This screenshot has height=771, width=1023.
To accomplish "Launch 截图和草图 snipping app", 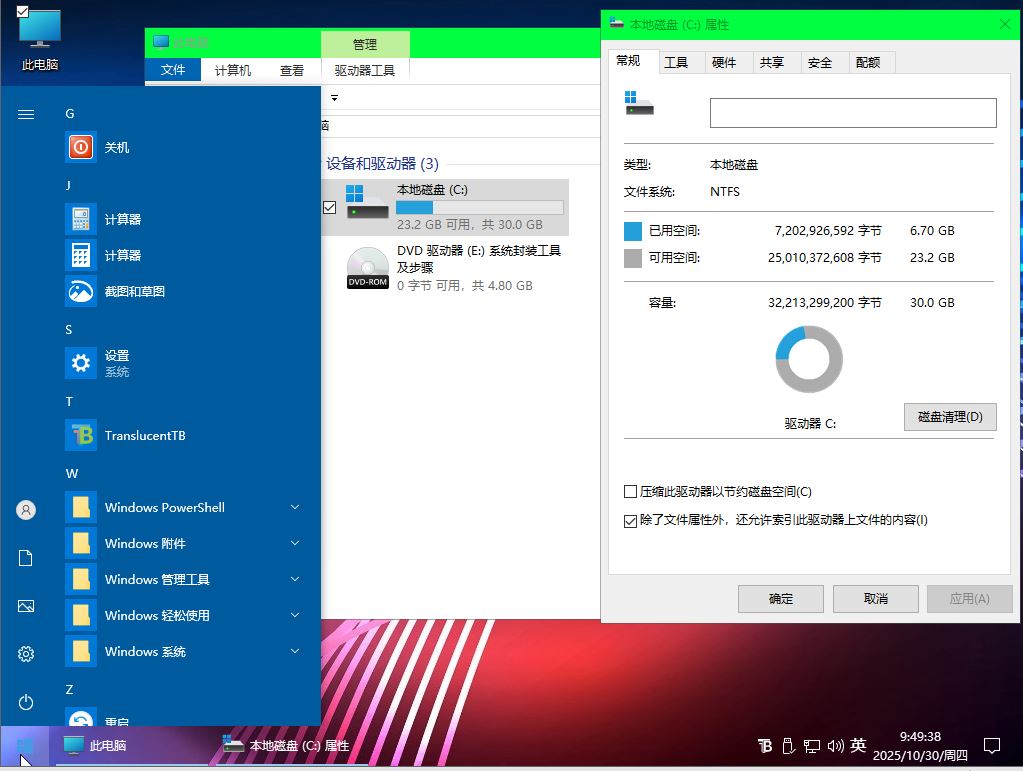I will coord(81,291).
